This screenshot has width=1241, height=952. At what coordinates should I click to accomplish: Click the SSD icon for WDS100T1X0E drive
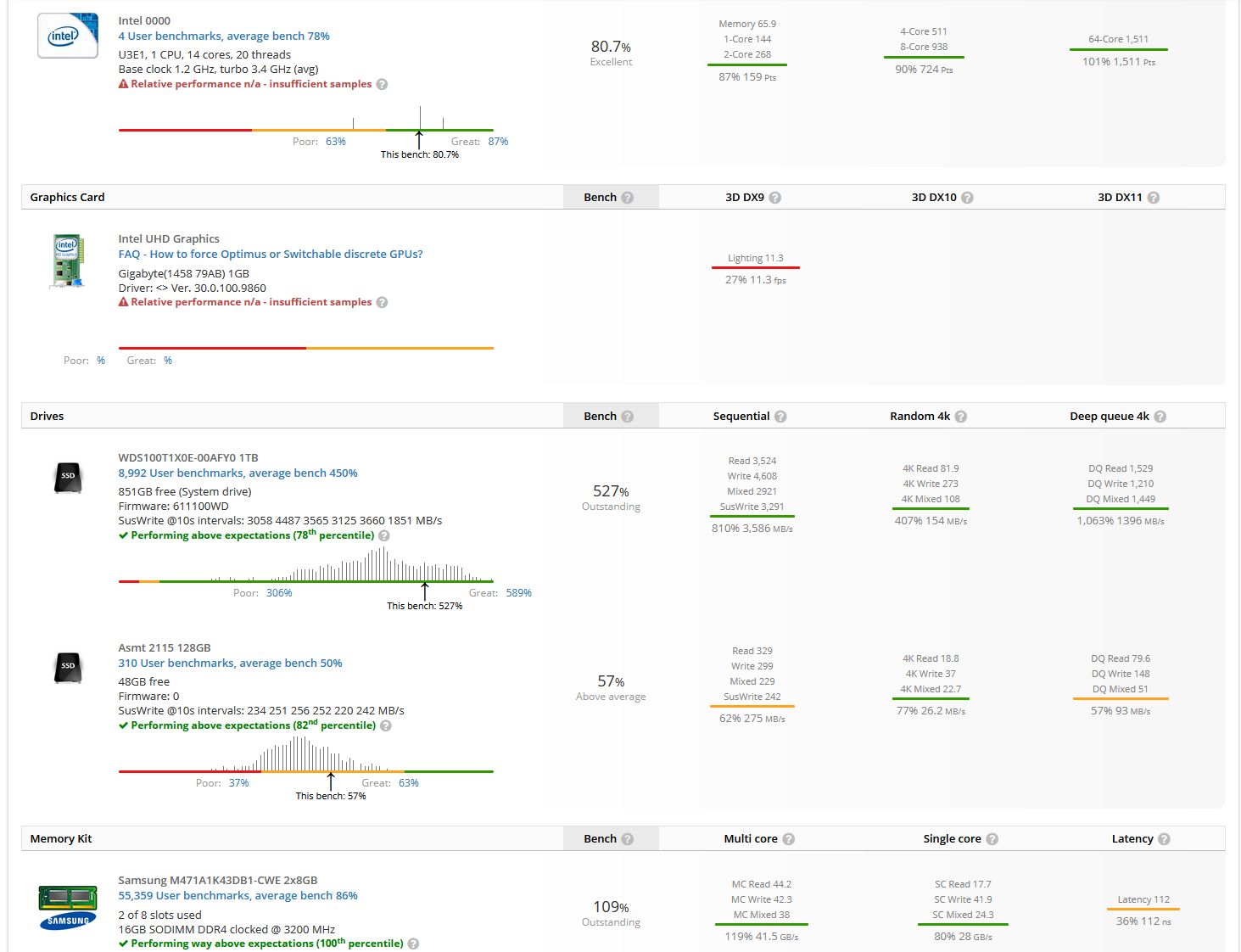(67, 476)
